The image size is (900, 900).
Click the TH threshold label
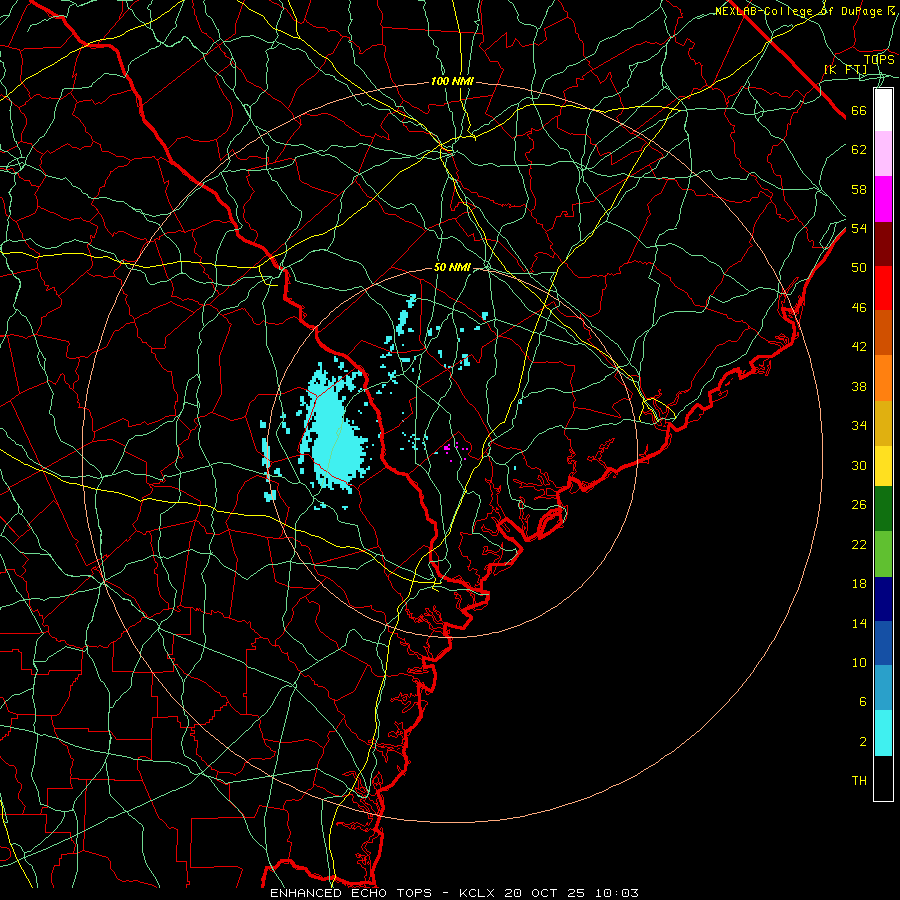pos(859,780)
